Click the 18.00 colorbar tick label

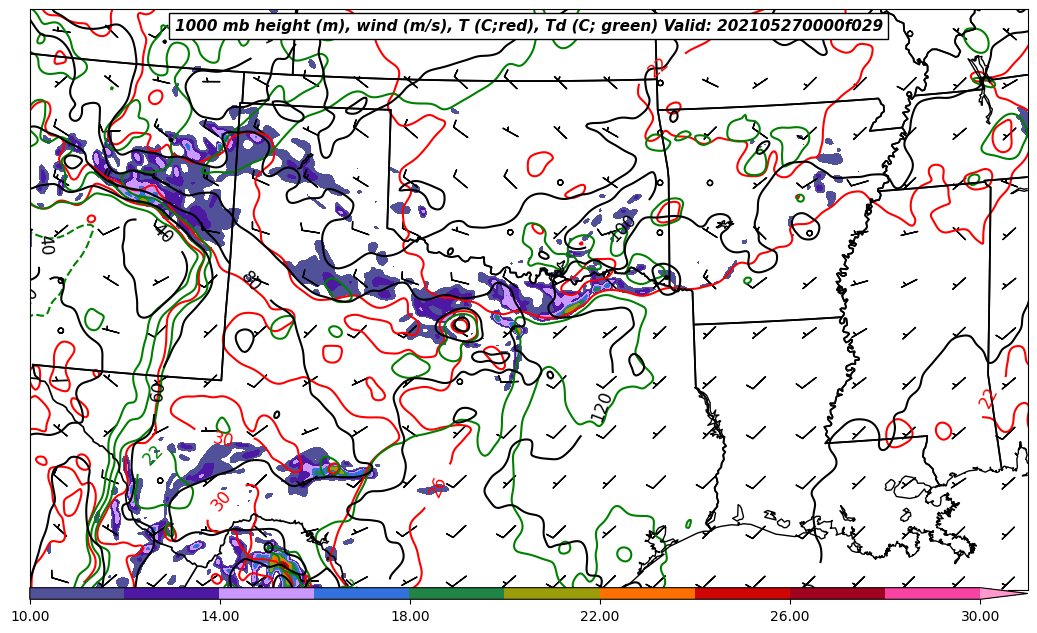pyautogui.click(x=410, y=616)
